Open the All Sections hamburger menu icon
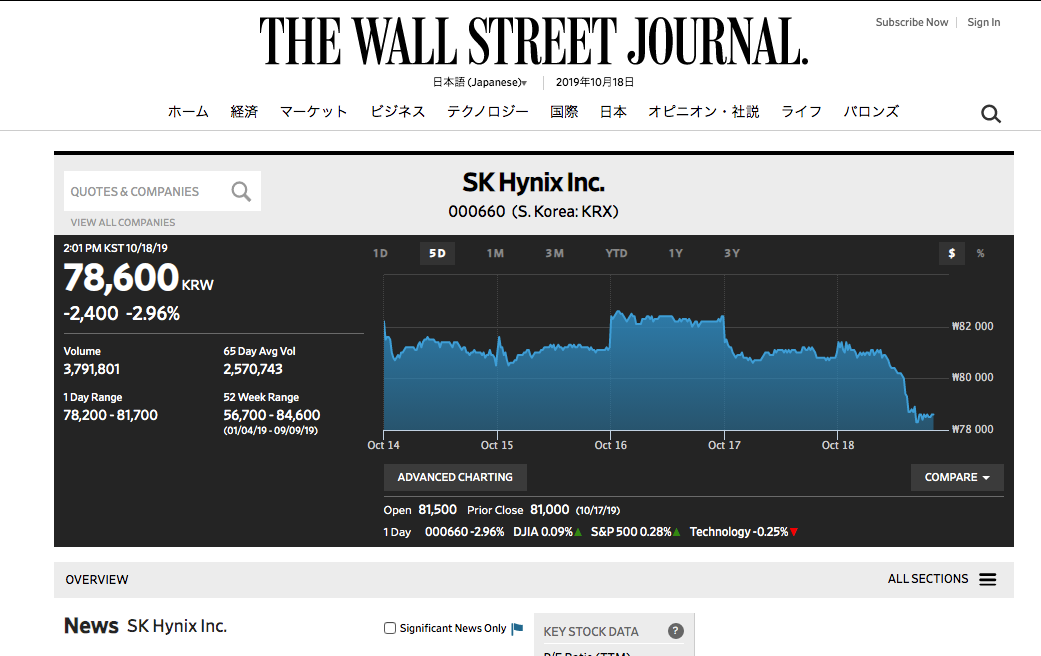The image size is (1041, 656). pos(987,579)
